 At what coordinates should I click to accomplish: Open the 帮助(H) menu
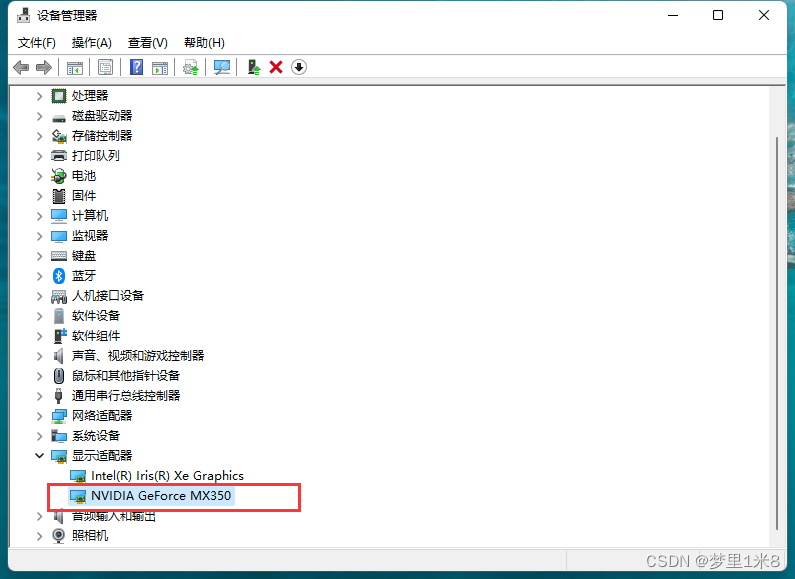(204, 43)
